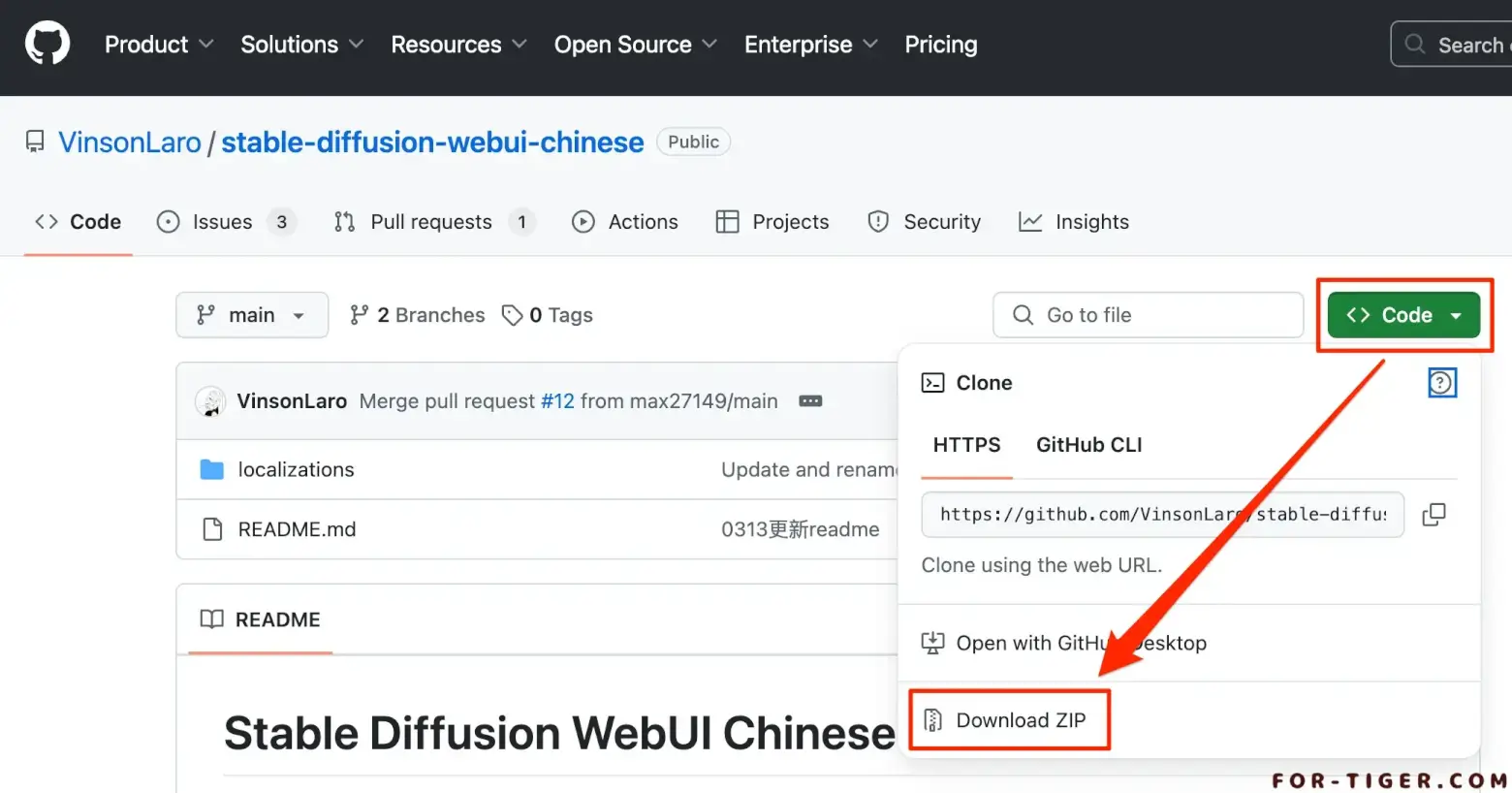
Task: Open pull request #12 link
Action: pyautogui.click(x=557, y=401)
